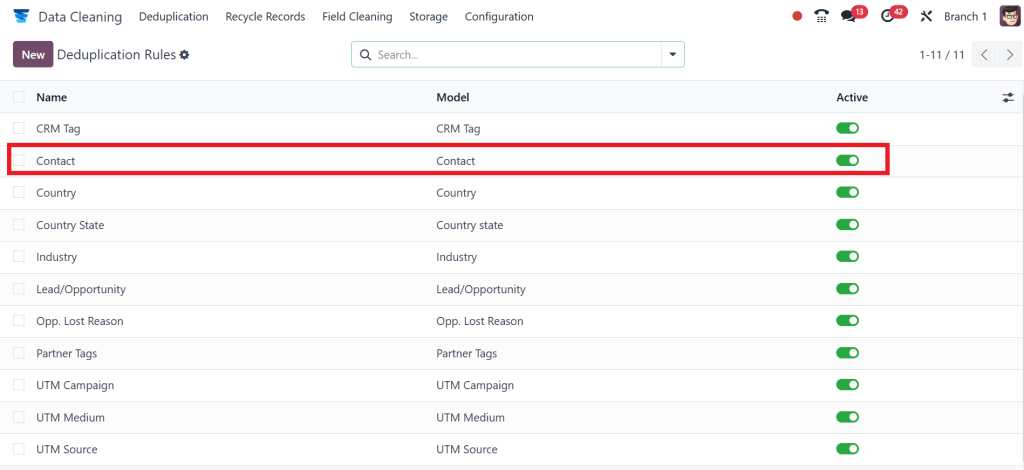Viewport: 1024px width, 470px height.
Task: Toggle Active switch for UTM Campaign
Action: (848, 385)
